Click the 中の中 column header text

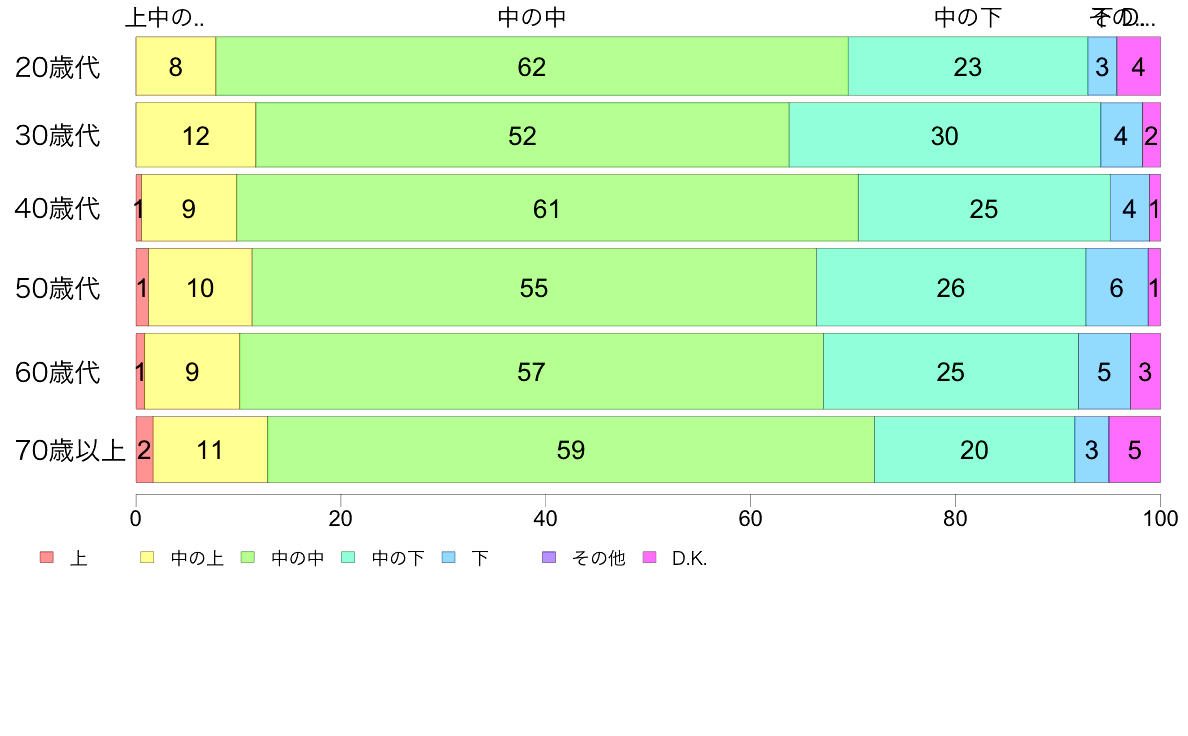(532, 17)
